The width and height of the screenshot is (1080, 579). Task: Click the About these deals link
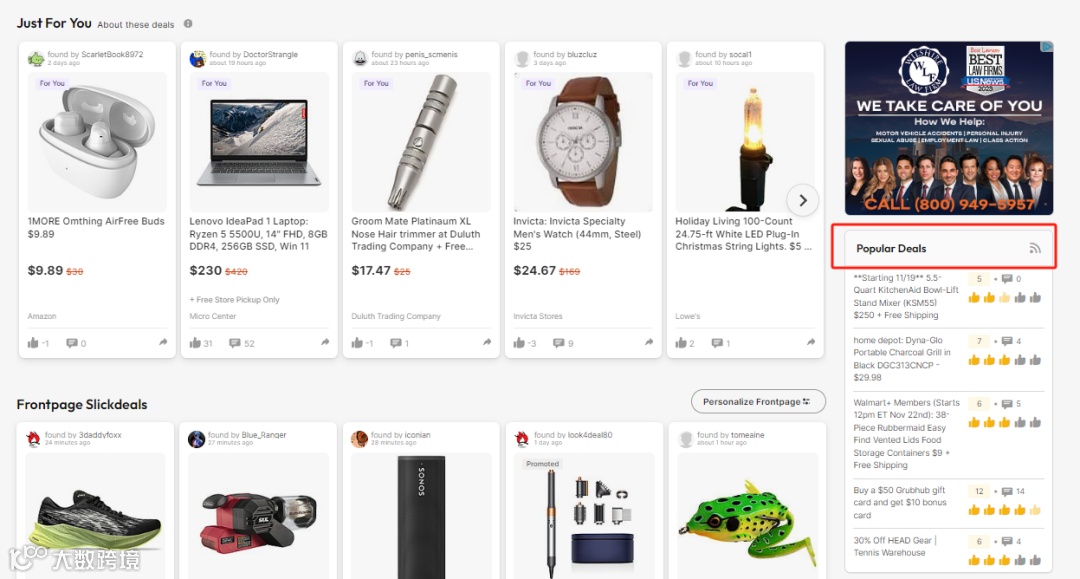(136, 25)
